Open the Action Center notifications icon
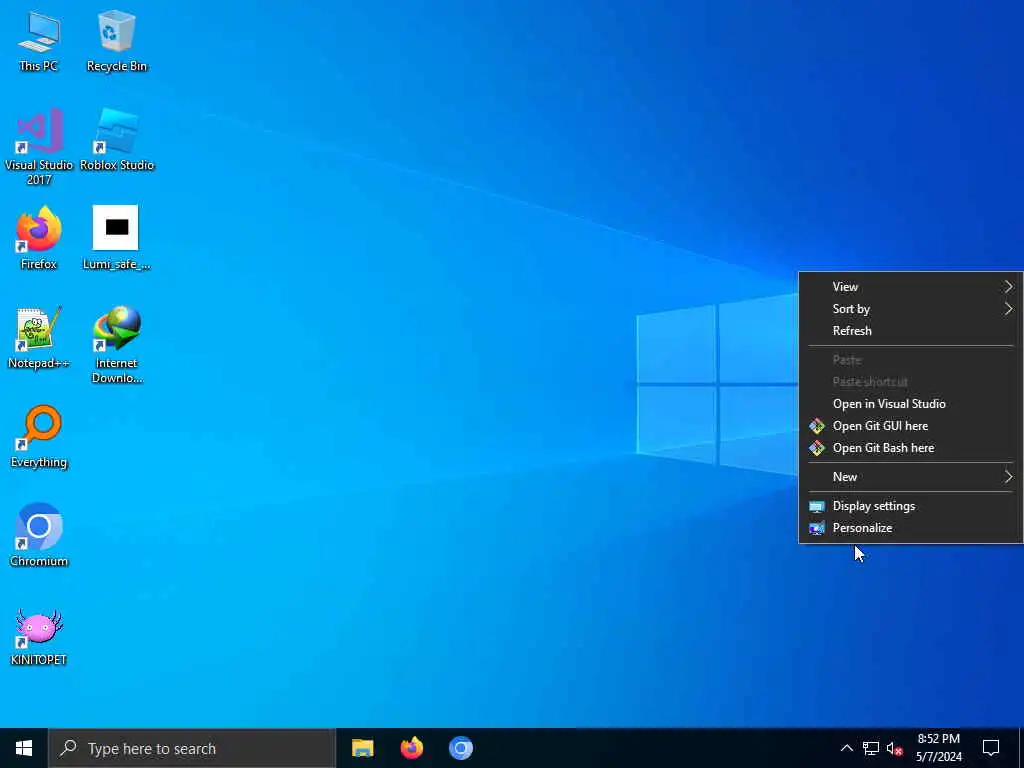 pos(991,748)
